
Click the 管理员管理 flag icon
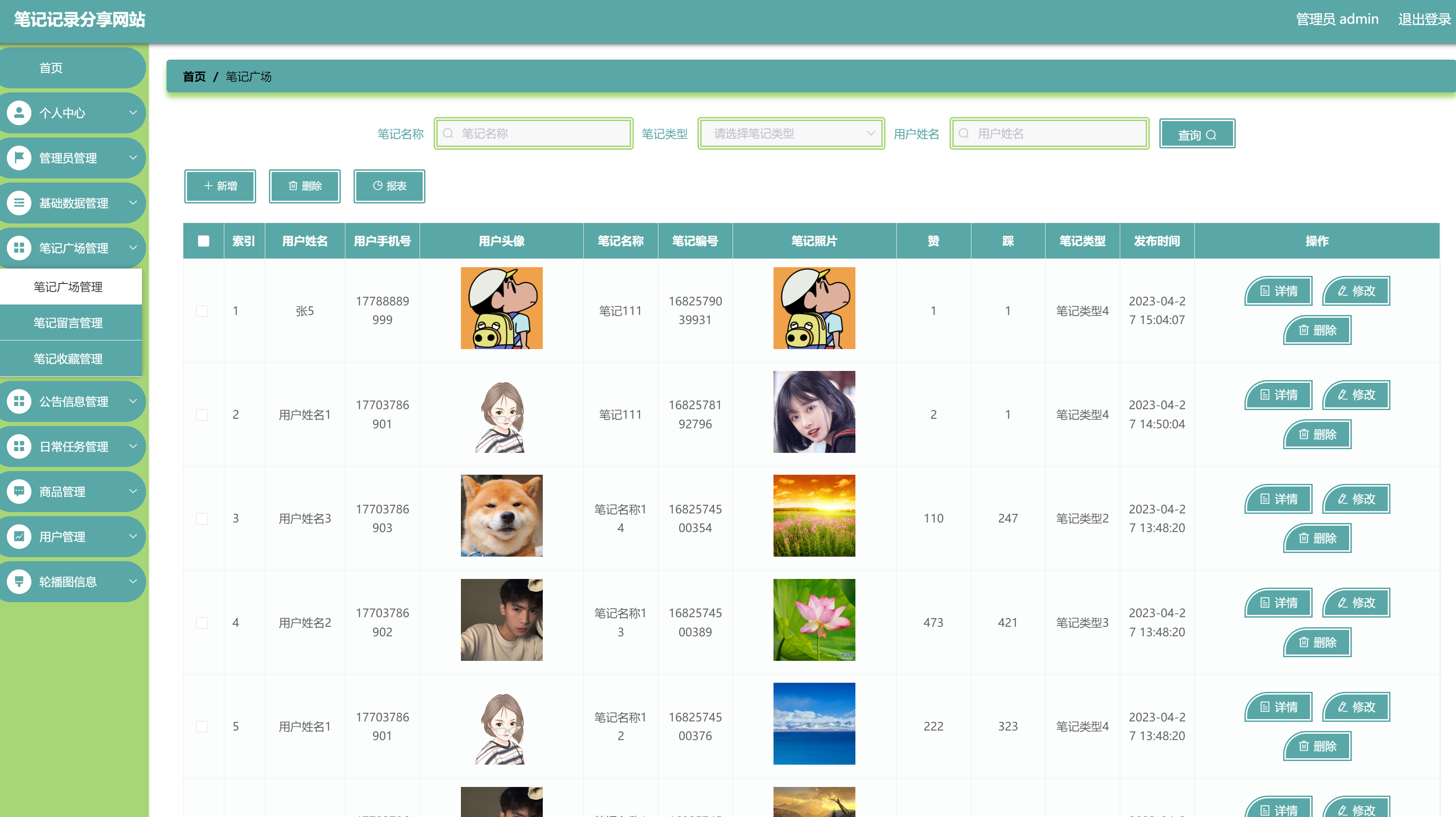[19, 158]
